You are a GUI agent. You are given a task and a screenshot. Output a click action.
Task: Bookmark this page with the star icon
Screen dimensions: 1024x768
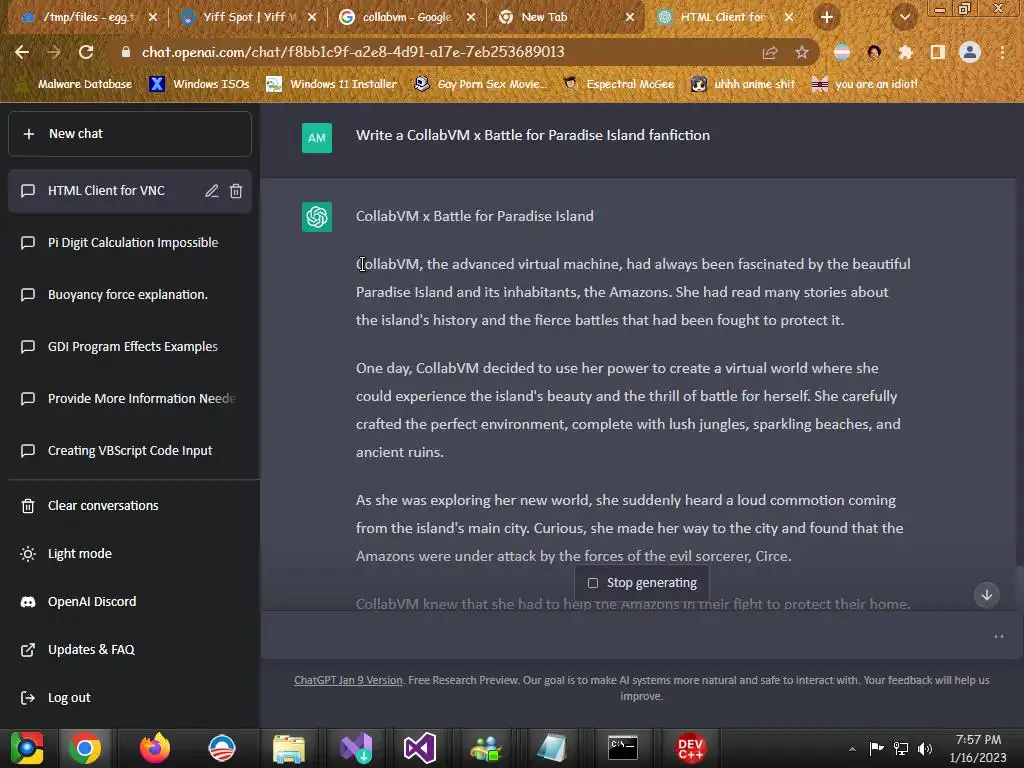point(802,52)
